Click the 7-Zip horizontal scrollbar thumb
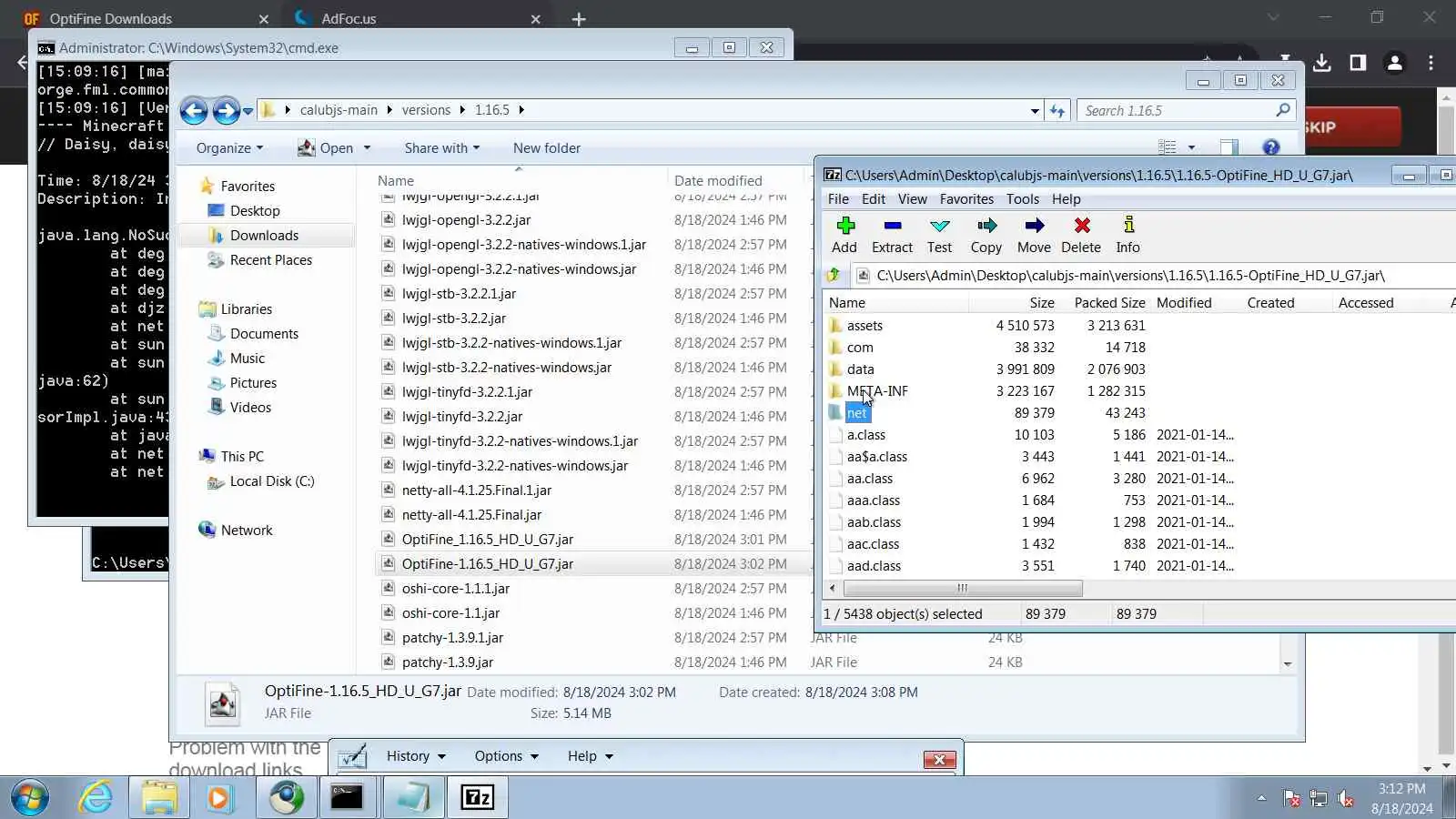Viewport: 1456px width, 819px height. click(x=963, y=588)
